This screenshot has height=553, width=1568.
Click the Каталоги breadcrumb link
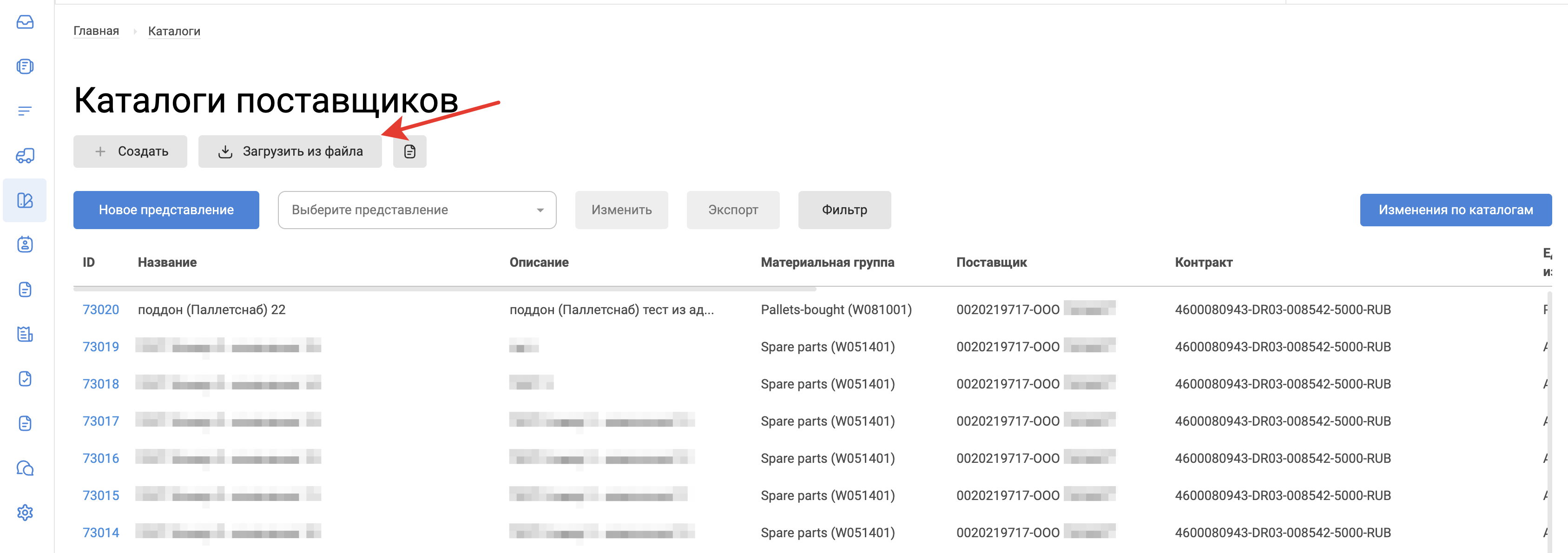(174, 31)
